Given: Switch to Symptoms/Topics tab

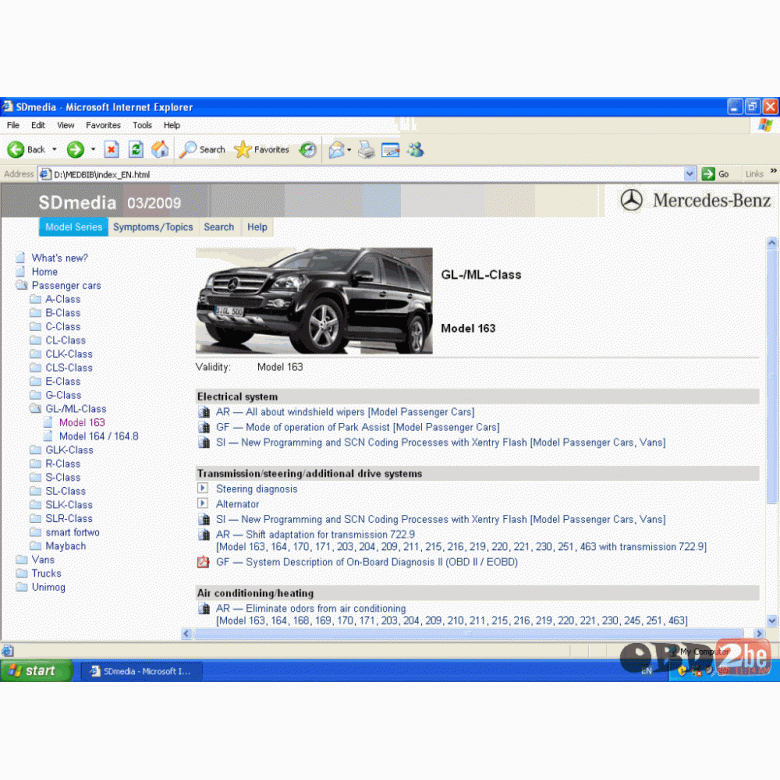Looking at the screenshot, I should (x=153, y=227).
